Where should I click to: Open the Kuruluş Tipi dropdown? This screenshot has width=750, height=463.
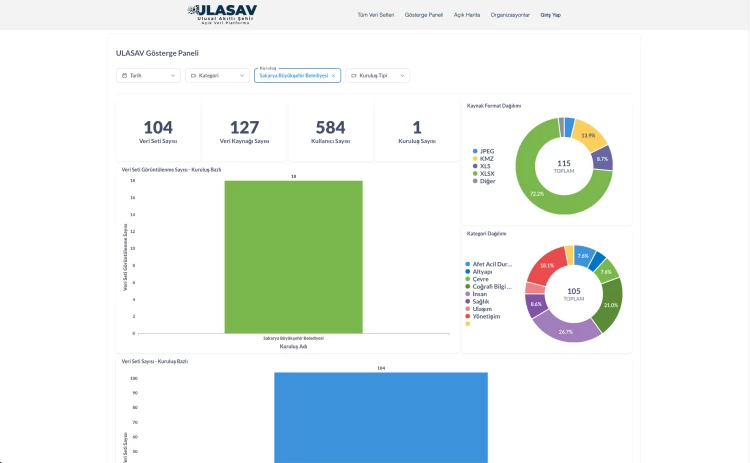[x=378, y=75]
